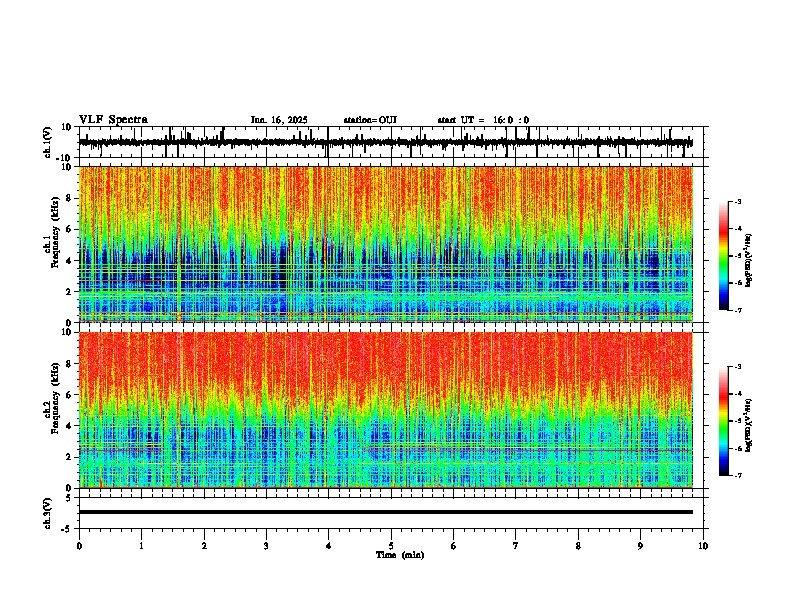Click the time axis tick label '9'
This screenshot has height=612, width=792.
[640, 546]
